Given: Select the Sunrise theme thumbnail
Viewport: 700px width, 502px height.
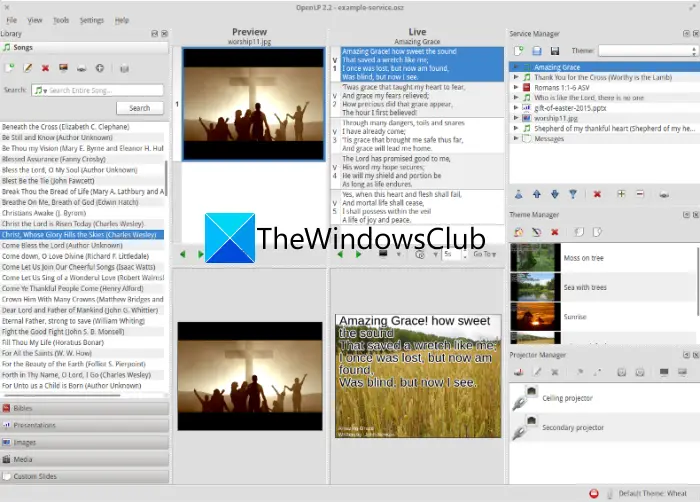Looking at the screenshot, I should click(x=535, y=317).
